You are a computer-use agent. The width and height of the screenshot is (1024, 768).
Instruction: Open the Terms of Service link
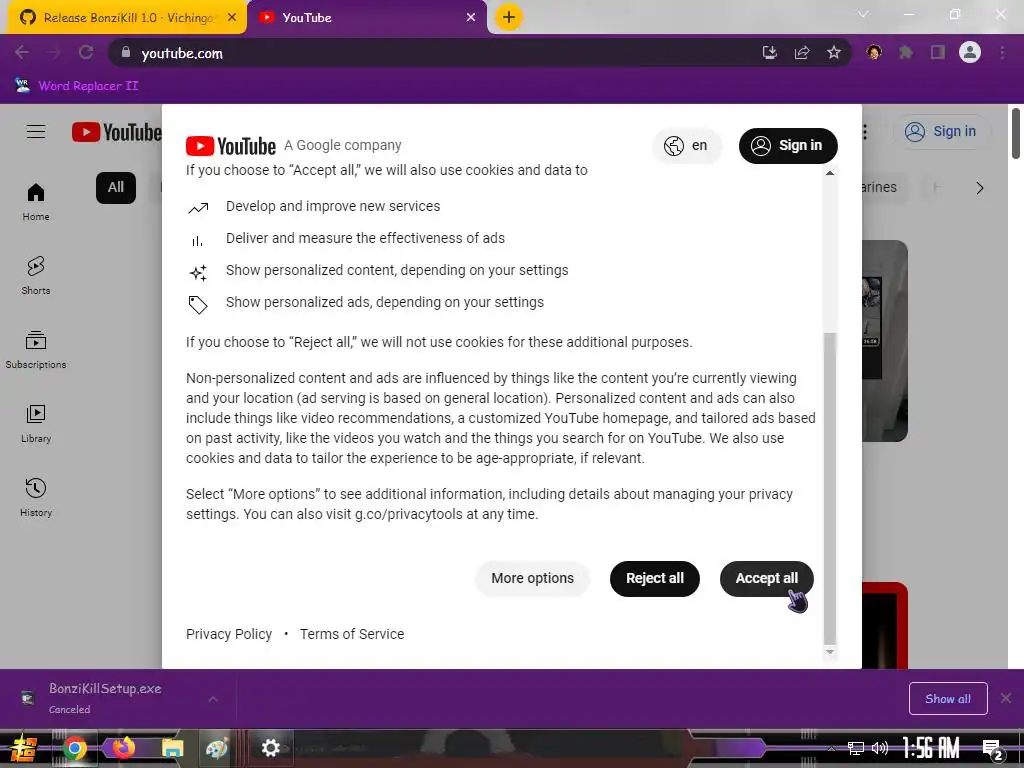pyautogui.click(x=351, y=634)
